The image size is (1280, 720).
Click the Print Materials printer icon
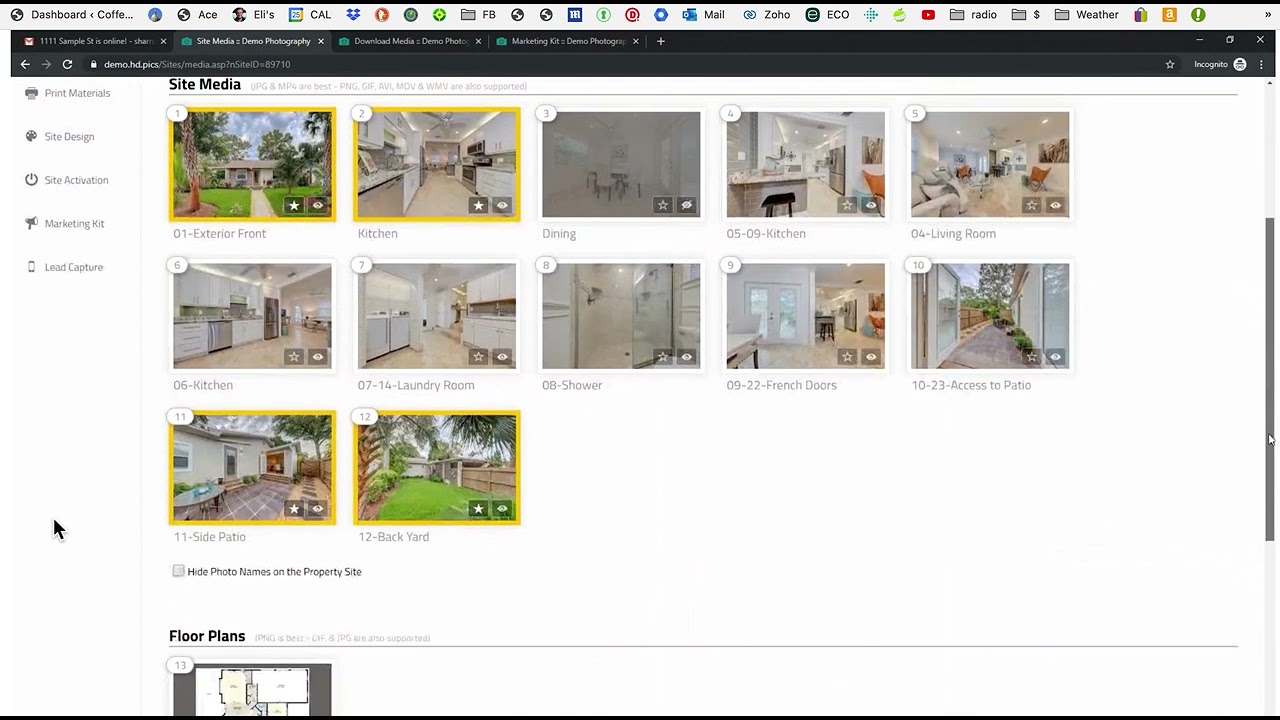click(31, 93)
